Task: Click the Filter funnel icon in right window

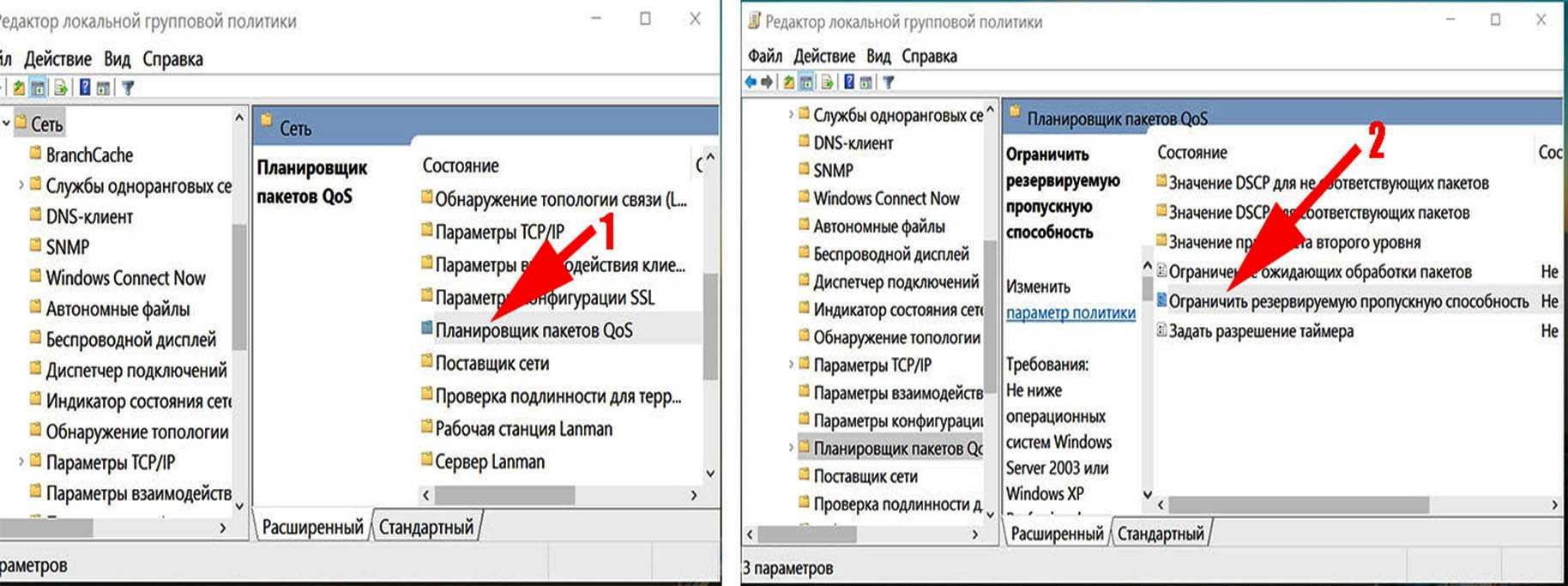Action: point(889,82)
